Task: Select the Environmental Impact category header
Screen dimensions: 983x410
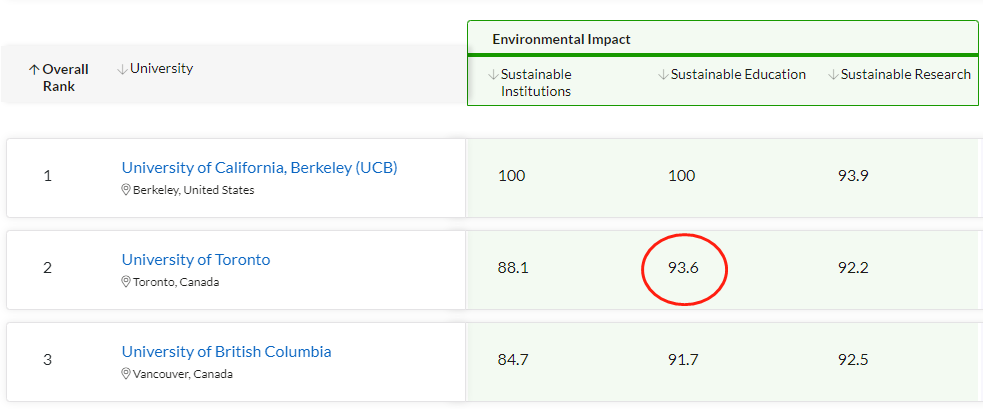Action: tap(561, 39)
